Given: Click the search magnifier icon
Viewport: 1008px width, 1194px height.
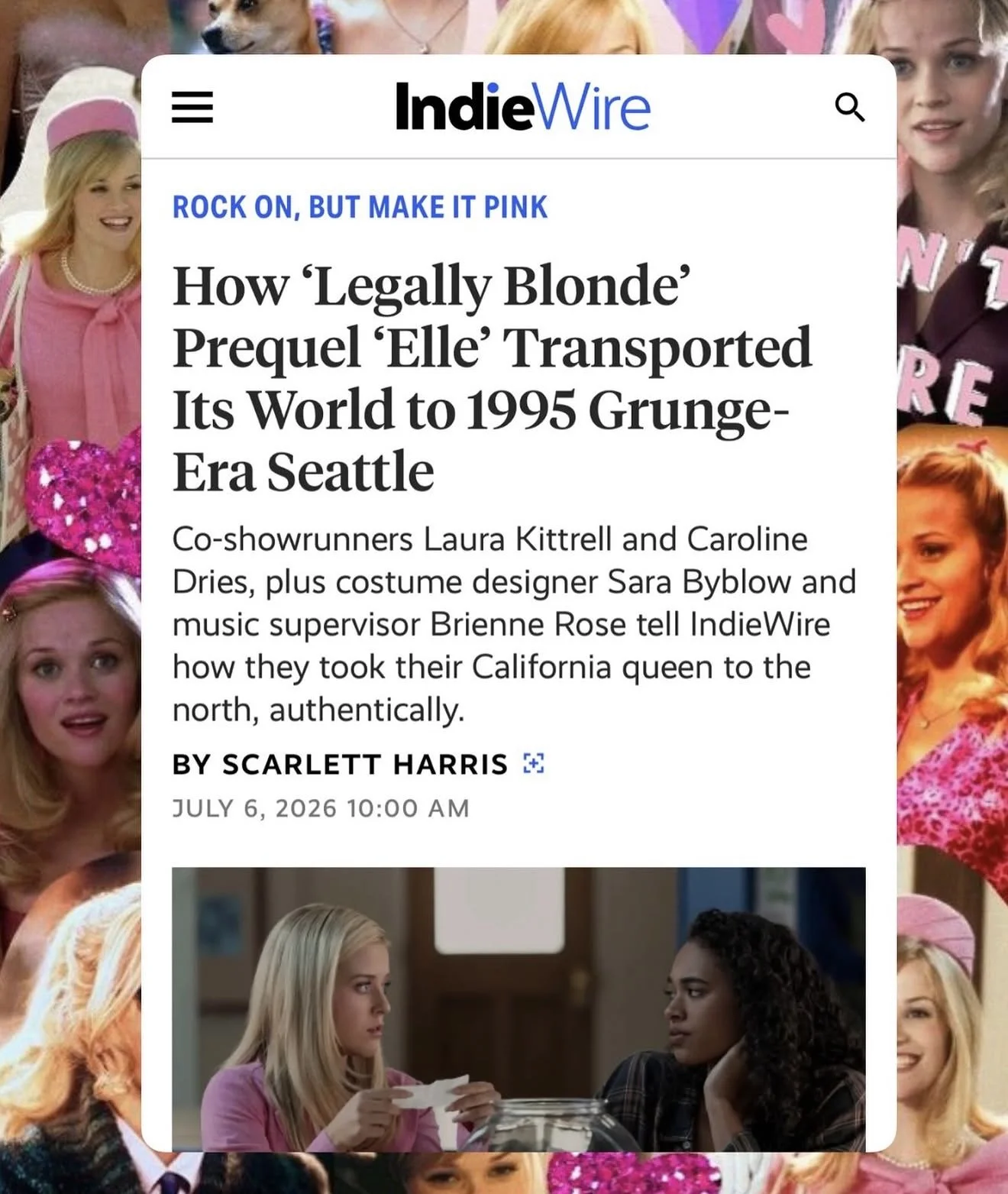Looking at the screenshot, I should 849,107.
